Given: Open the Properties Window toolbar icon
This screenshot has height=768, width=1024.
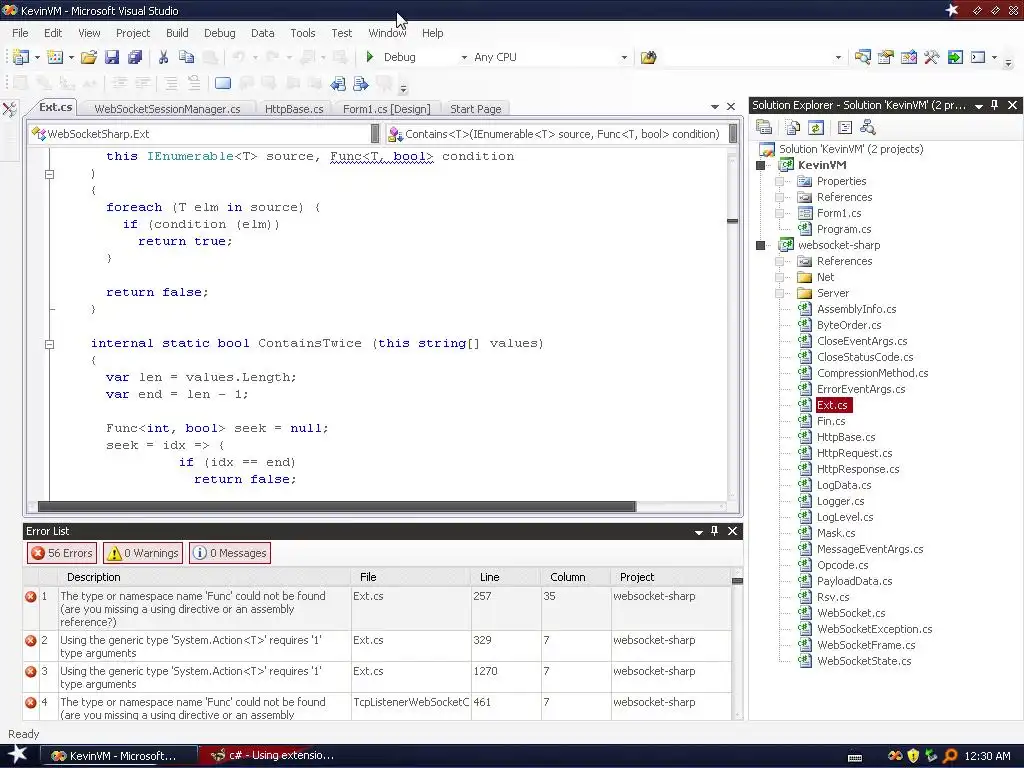Looking at the screenshot, I should point(886,57).
